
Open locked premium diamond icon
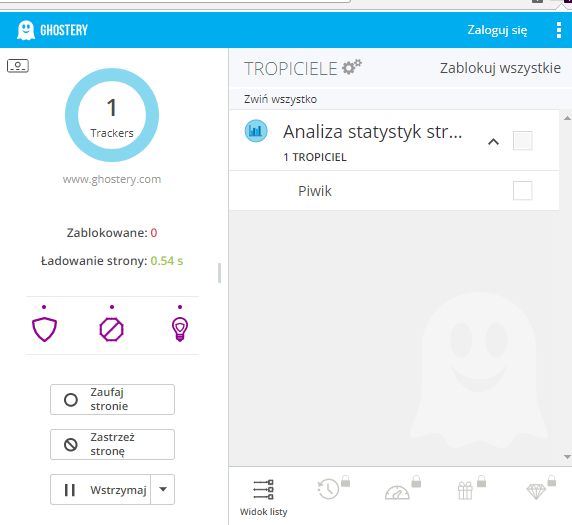536,491
